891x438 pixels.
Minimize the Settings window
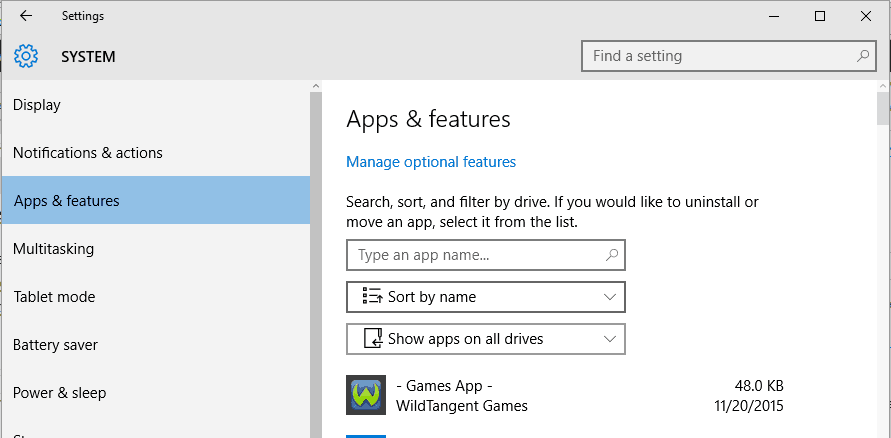(774, 16)
